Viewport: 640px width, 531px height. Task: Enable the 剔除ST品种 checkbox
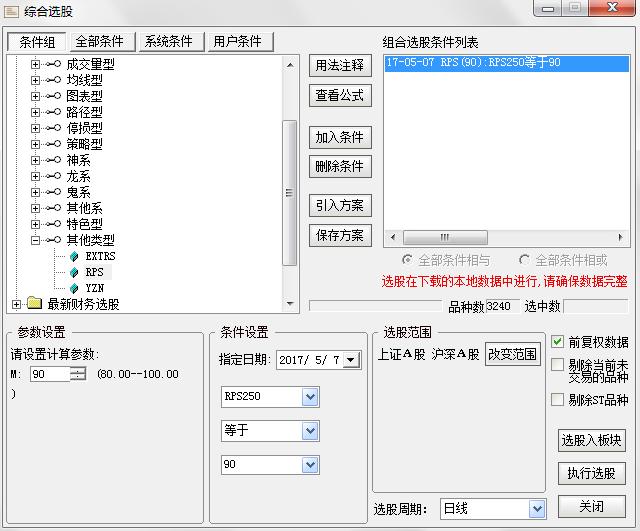click(x=557, y=399)
